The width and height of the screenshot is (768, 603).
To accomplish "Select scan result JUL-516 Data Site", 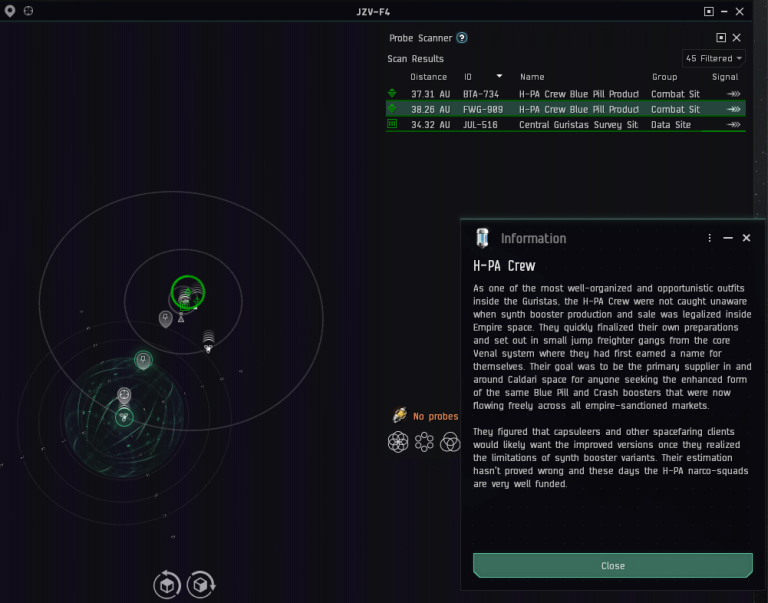I will point(566,124).
